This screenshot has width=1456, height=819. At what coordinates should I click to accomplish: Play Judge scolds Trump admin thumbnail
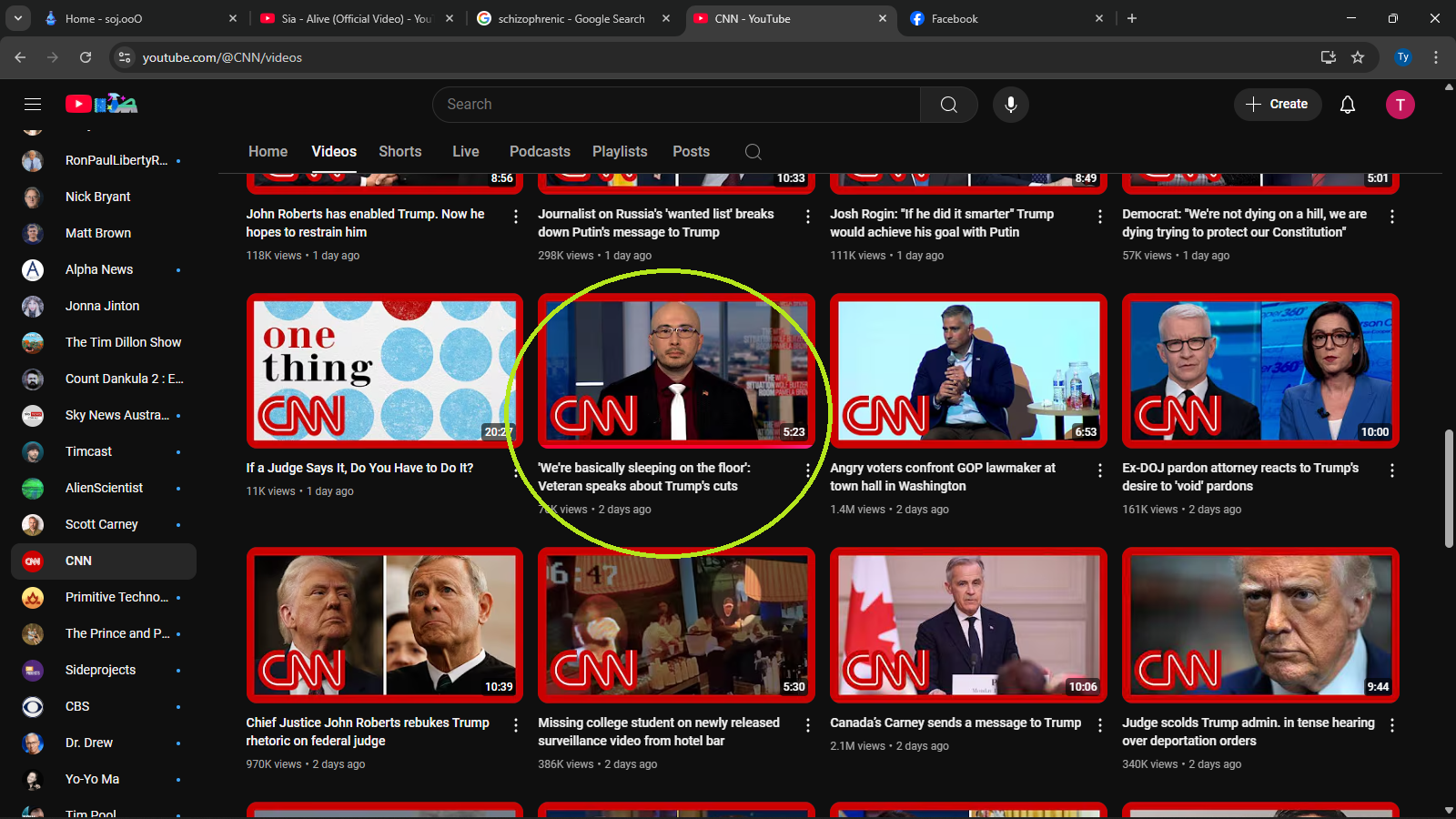pos(1260,625)
